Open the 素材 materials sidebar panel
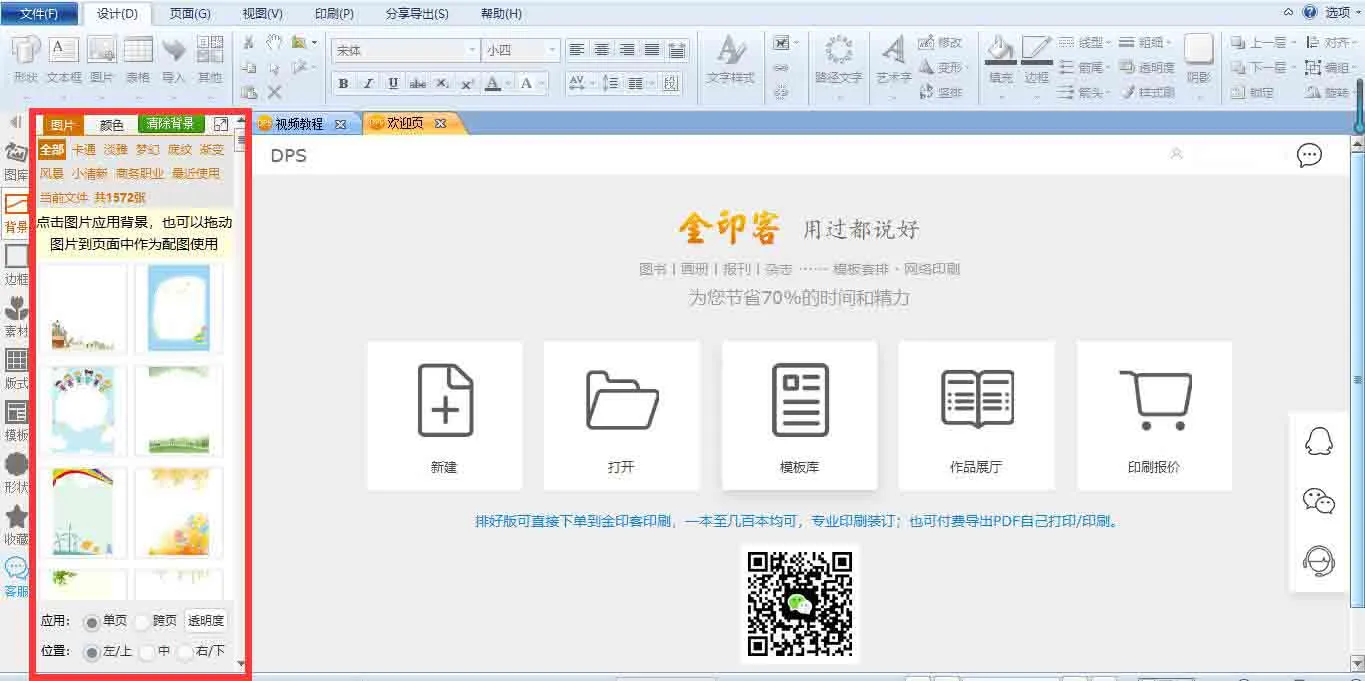Screen dimensions: 1365x681 [16, 316]
